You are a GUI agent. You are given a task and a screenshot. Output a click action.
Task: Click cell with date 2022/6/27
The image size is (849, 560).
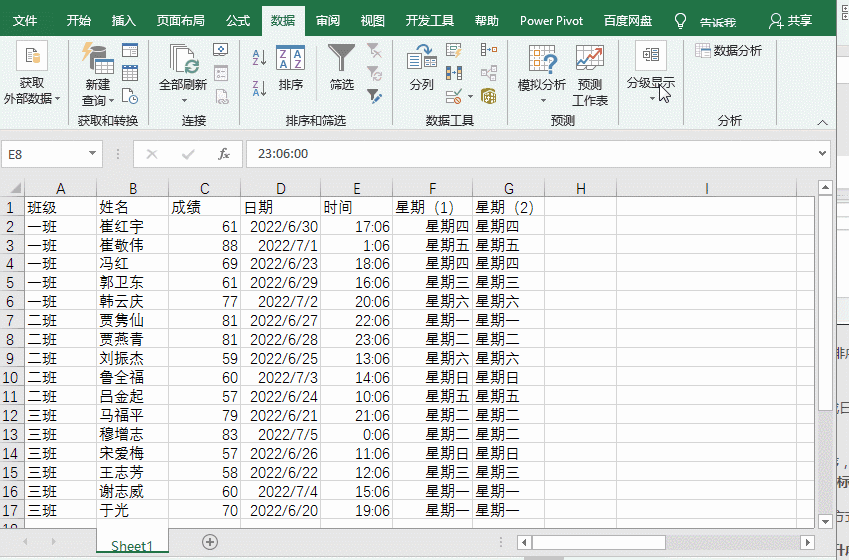280,321
